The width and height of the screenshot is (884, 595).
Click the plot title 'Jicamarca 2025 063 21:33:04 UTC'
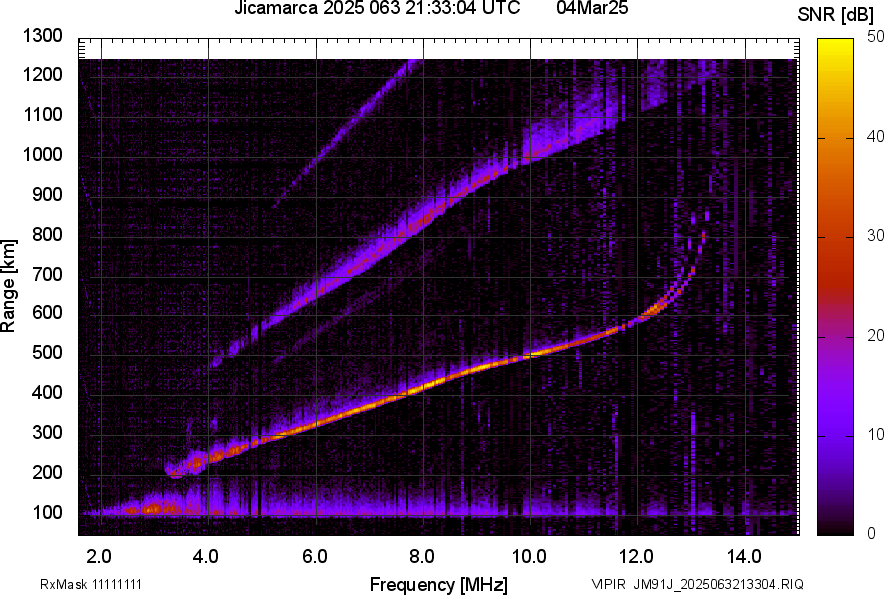pyautogui.click(x=377, y=8)
